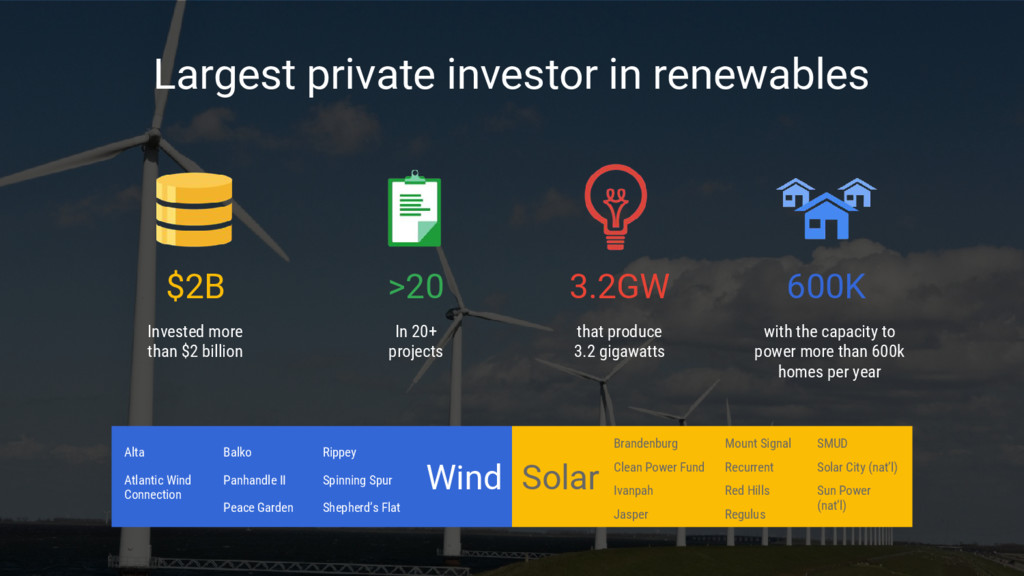
Task: Select 'Invested more than $2 billion' caption
Action: (x=195, y=342)
